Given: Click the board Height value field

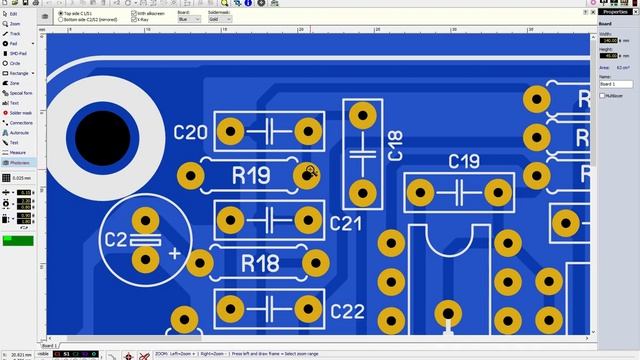Looking at the screenshot, I should [x=608, y=56].
